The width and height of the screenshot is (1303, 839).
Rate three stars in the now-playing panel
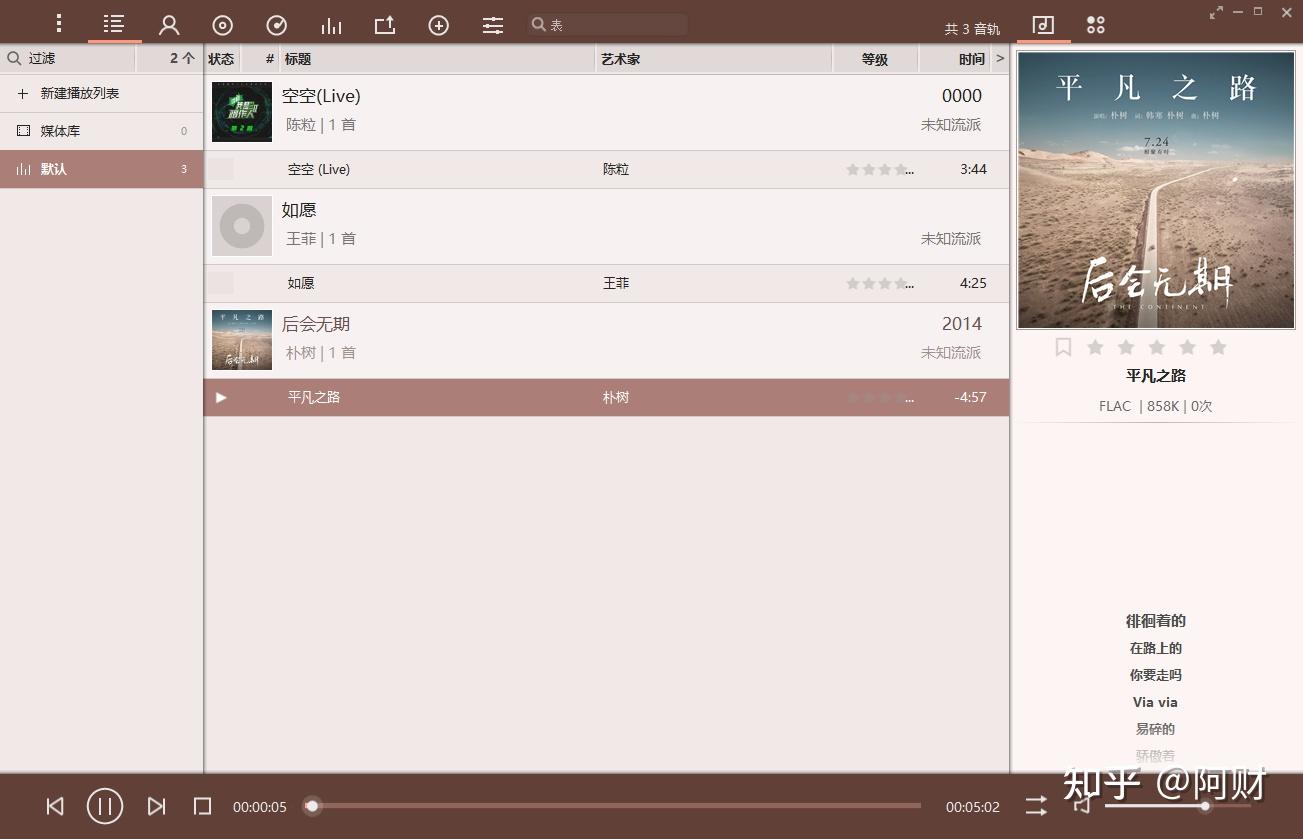tap(1157, 347)
